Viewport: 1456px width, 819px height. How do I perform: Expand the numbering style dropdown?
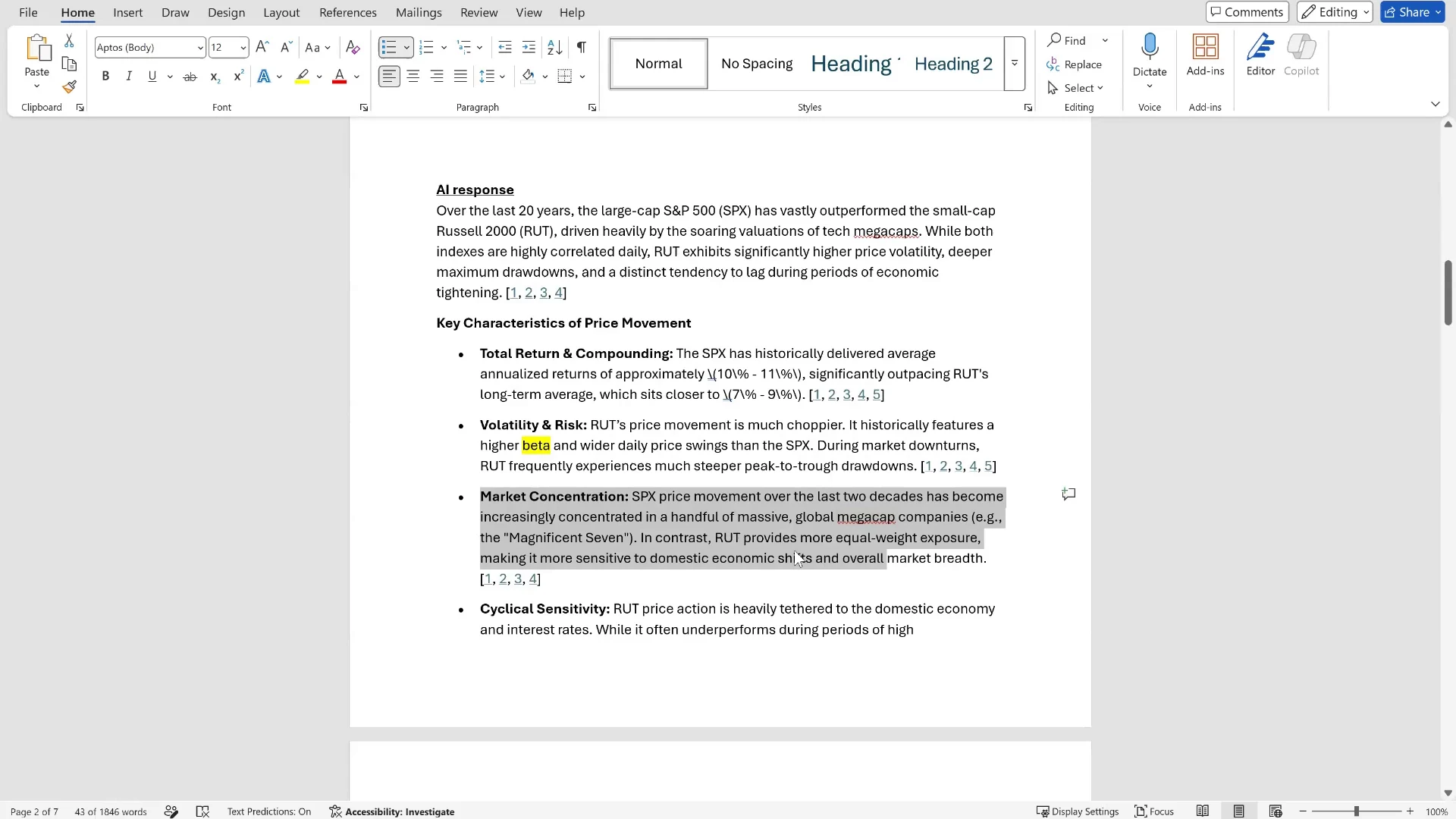(444, 48)
